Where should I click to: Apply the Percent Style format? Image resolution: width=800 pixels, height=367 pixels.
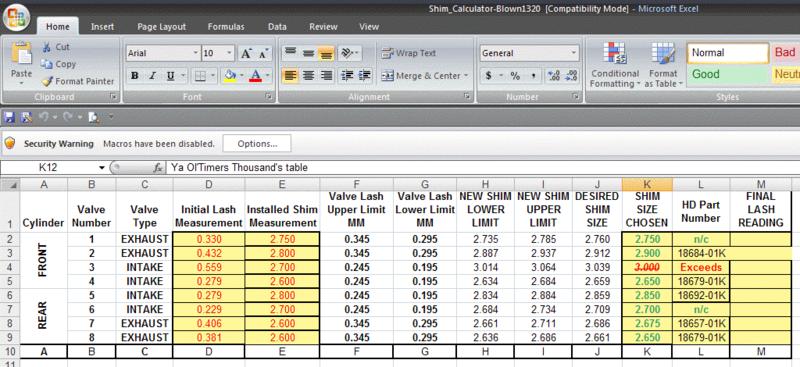coord(515,76)
